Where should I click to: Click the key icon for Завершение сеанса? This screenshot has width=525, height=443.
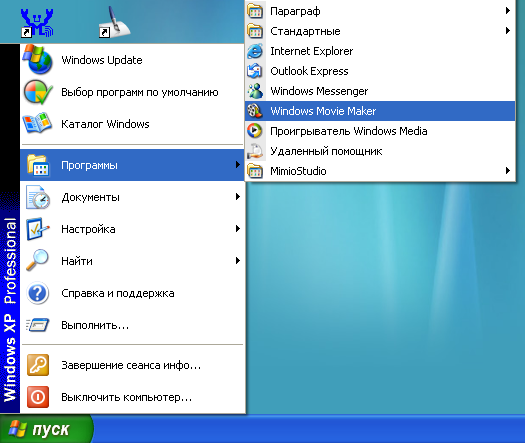38,365
